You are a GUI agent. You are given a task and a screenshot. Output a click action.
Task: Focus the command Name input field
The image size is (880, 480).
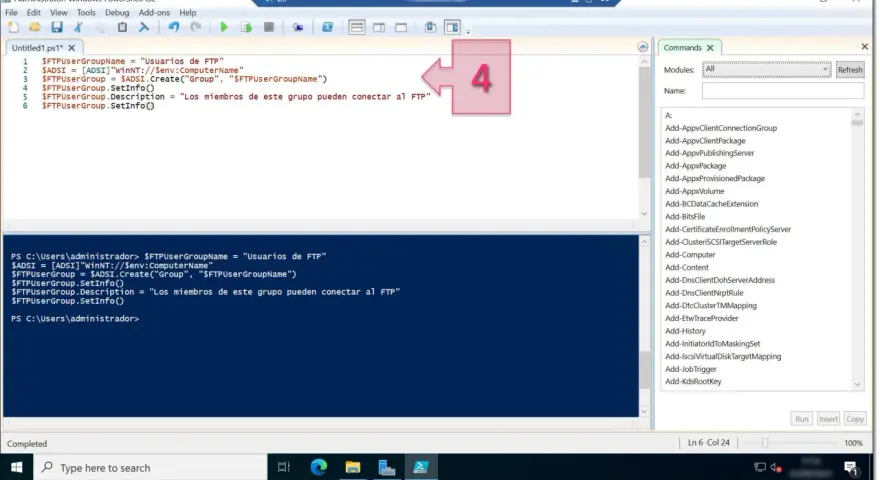(783, 90)
